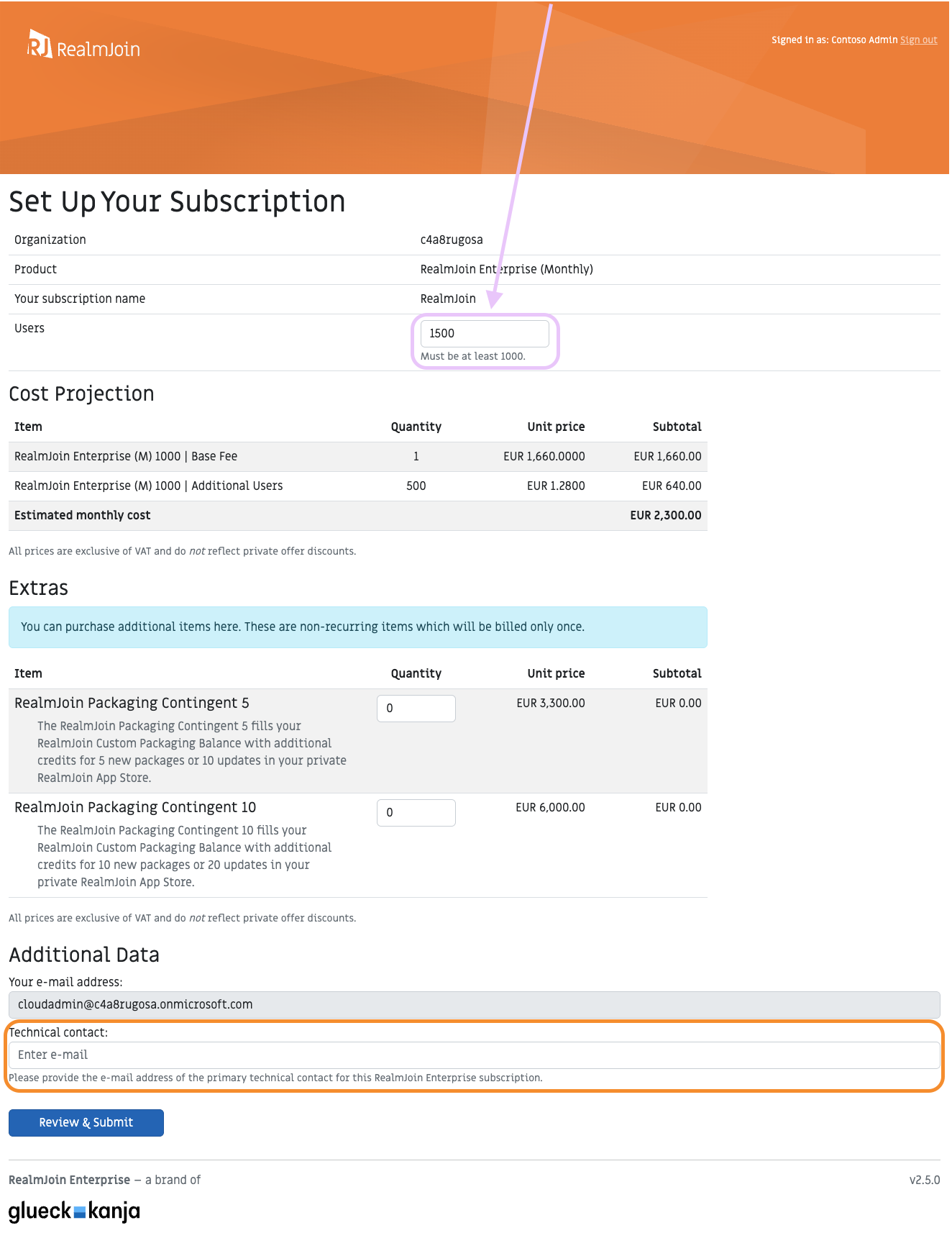Sign out of the Contoso Admin account
Viewport: 952px width, 1233px height.
click(x=918, y=40)
